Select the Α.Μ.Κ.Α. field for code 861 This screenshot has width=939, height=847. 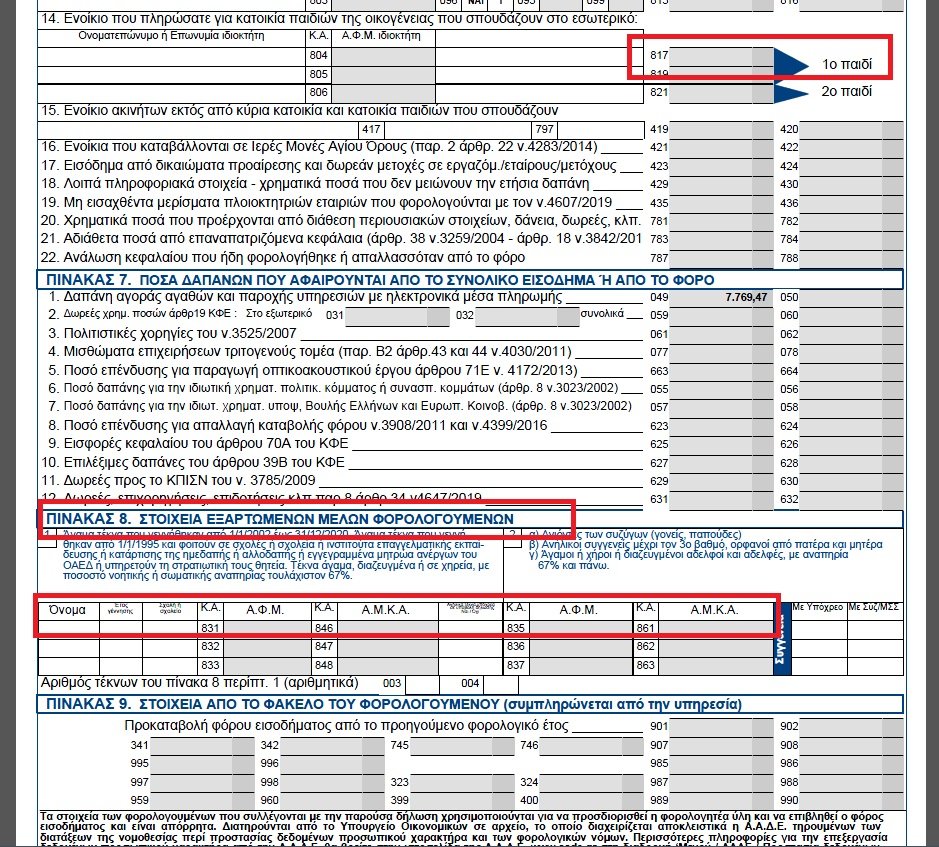(716, 628)
